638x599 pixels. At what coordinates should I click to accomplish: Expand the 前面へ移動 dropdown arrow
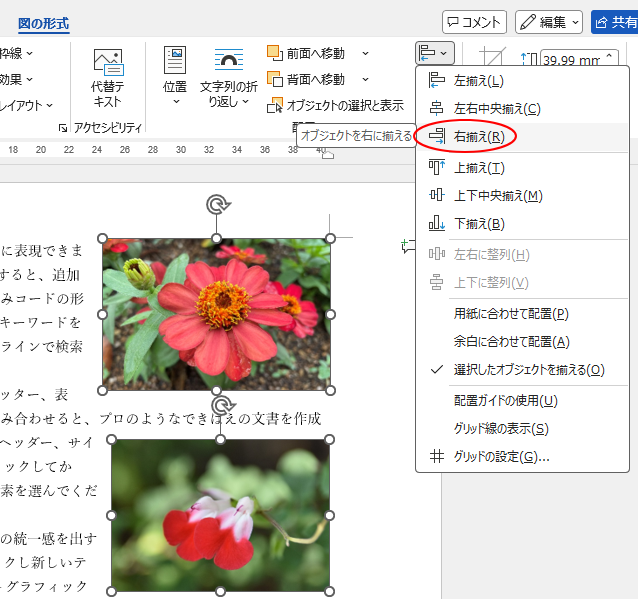[365, 53]
